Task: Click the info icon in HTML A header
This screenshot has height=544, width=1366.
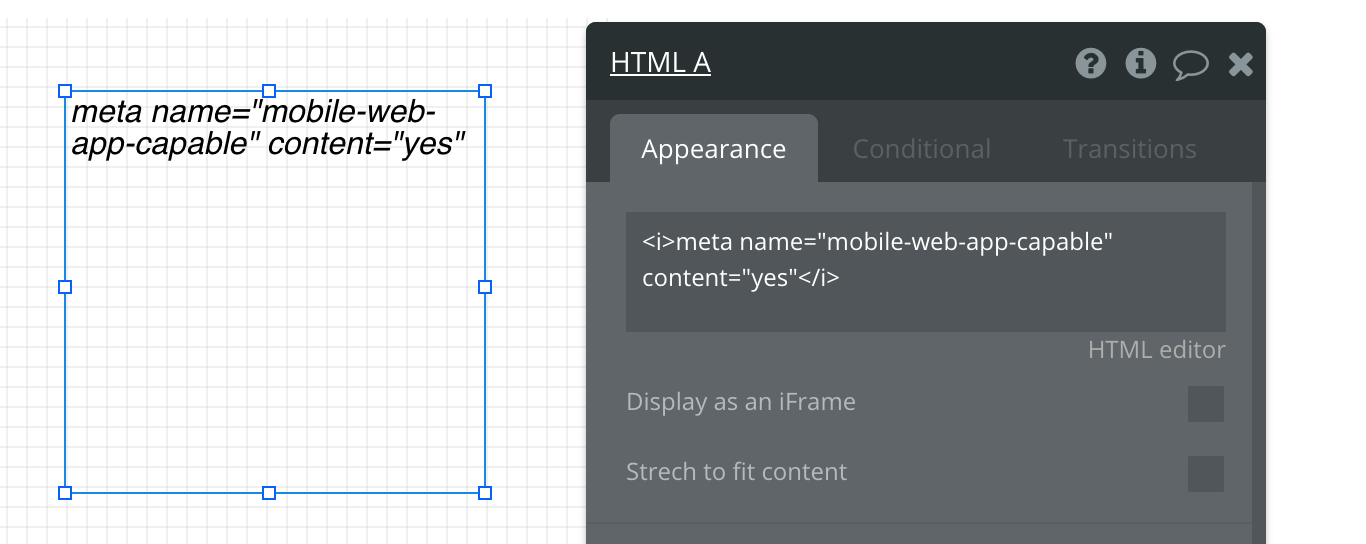Action: 1141,64
